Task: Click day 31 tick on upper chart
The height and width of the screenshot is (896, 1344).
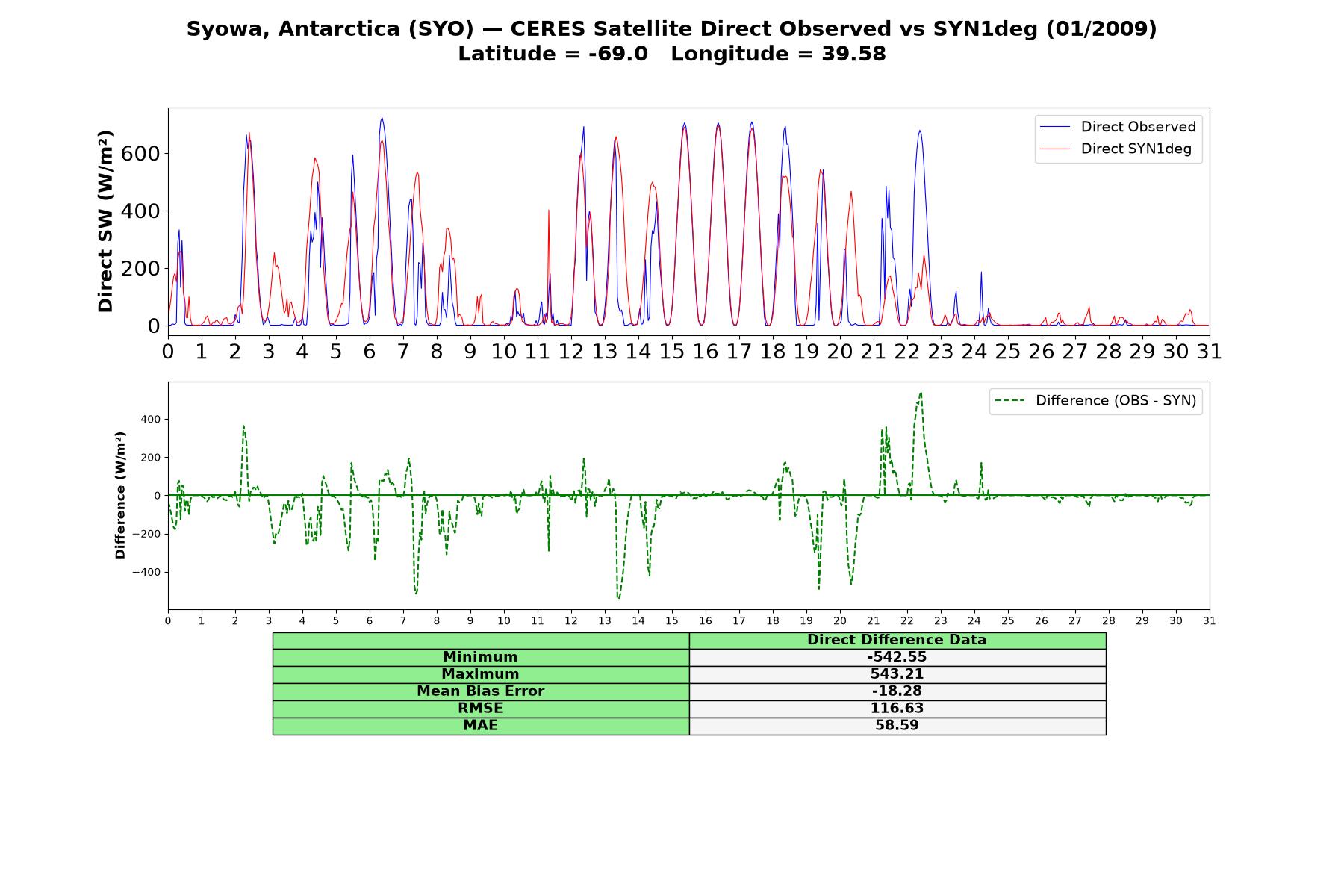Action: click(x=1210, y=352)
